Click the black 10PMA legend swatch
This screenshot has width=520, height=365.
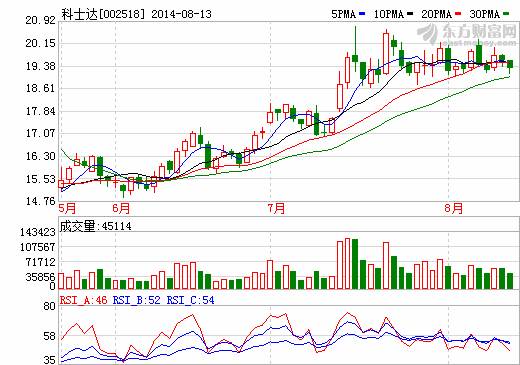(x=410, y=14)
